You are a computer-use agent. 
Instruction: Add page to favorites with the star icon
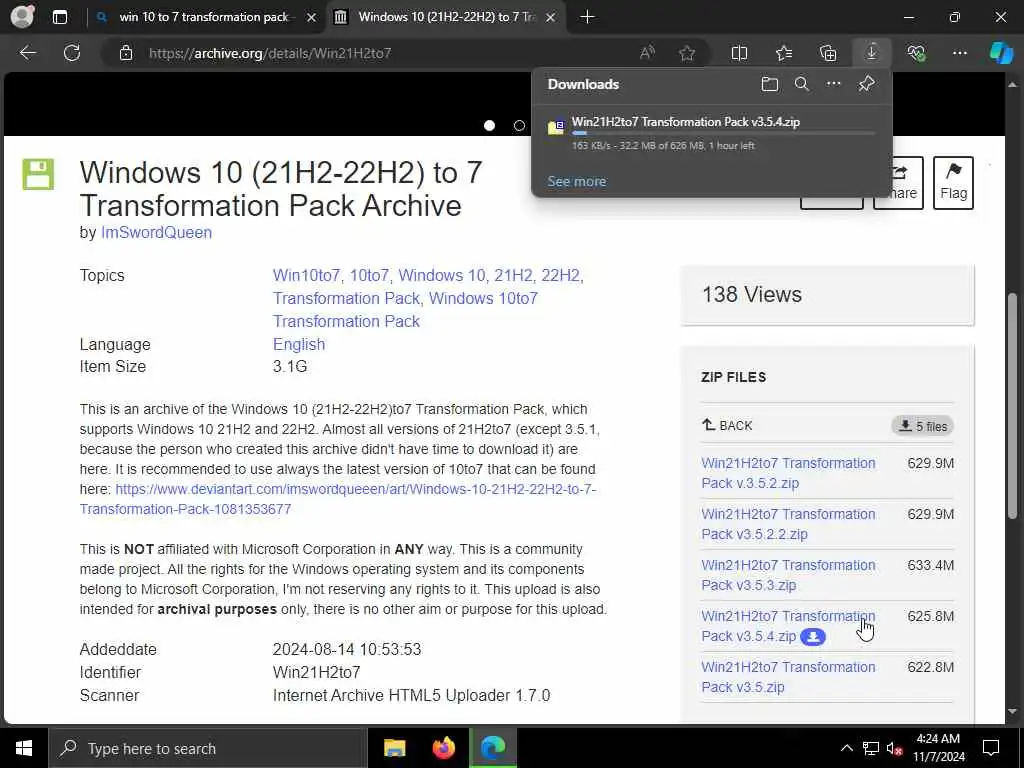point(687,53)
